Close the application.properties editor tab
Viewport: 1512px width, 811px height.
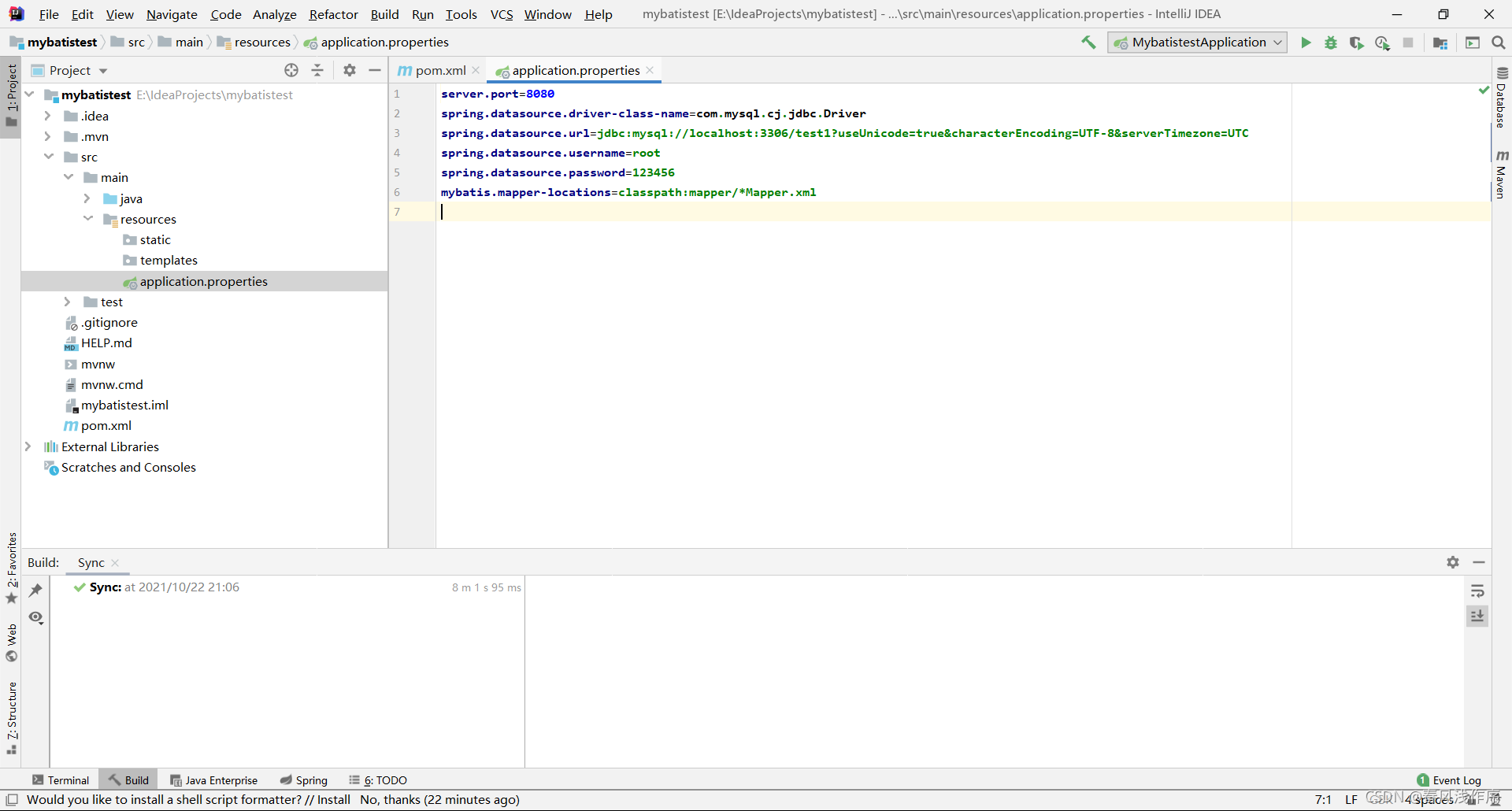650,70
